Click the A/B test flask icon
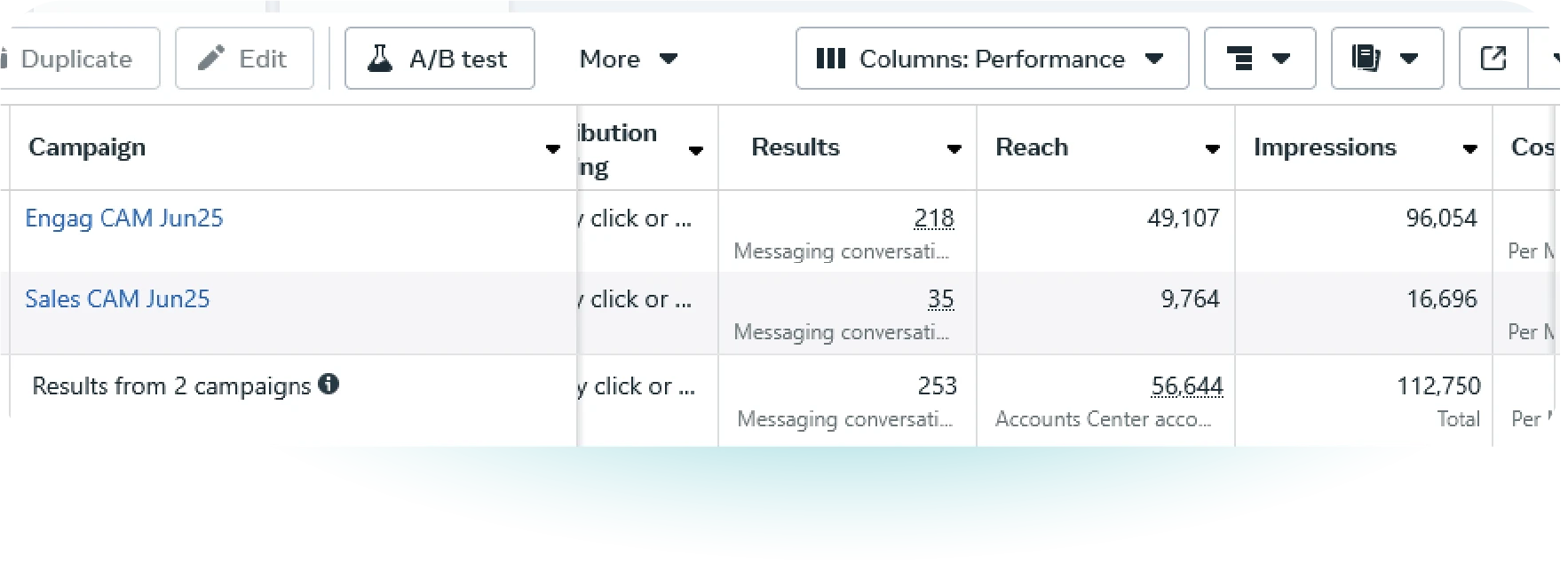This screenshot has height=564, width=1568. pyautogui.click(x=380, y=59)
